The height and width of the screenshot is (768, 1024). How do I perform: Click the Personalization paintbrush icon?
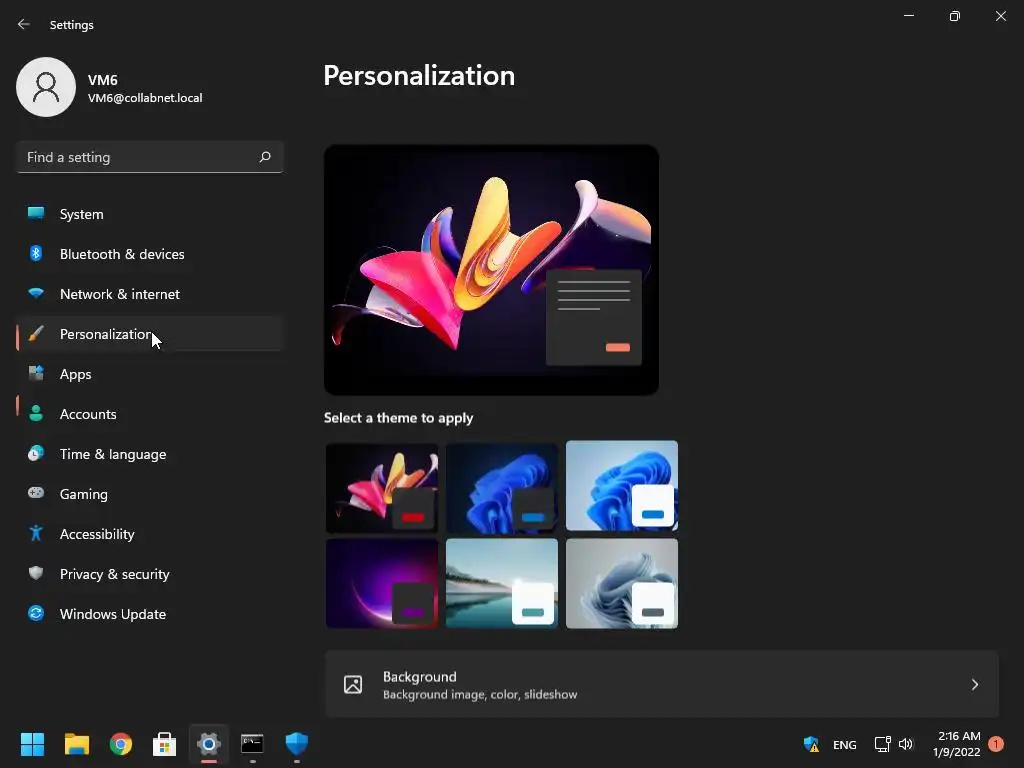[x=36, y=334]
